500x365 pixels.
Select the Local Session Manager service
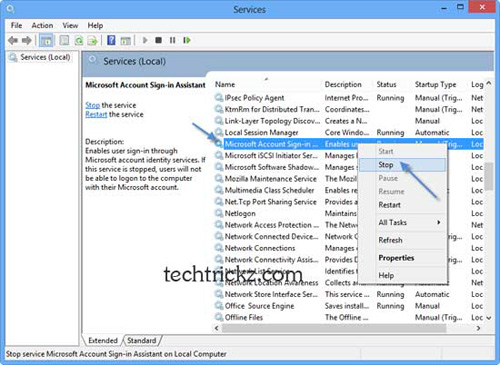coord(349,132)
